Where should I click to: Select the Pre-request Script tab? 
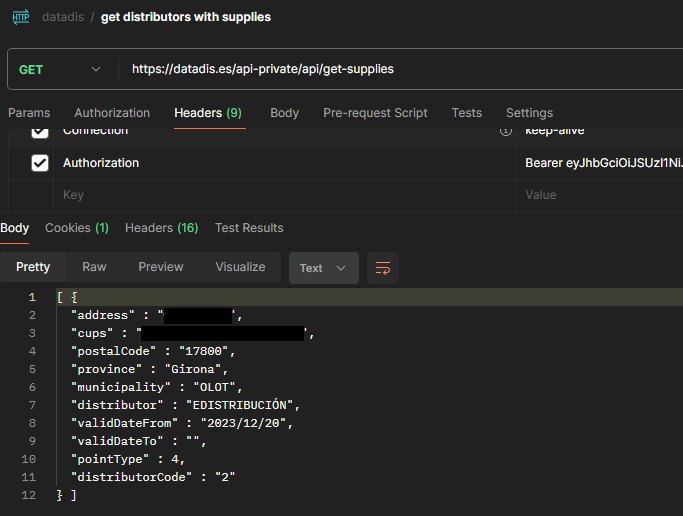(x=375, y=113)
